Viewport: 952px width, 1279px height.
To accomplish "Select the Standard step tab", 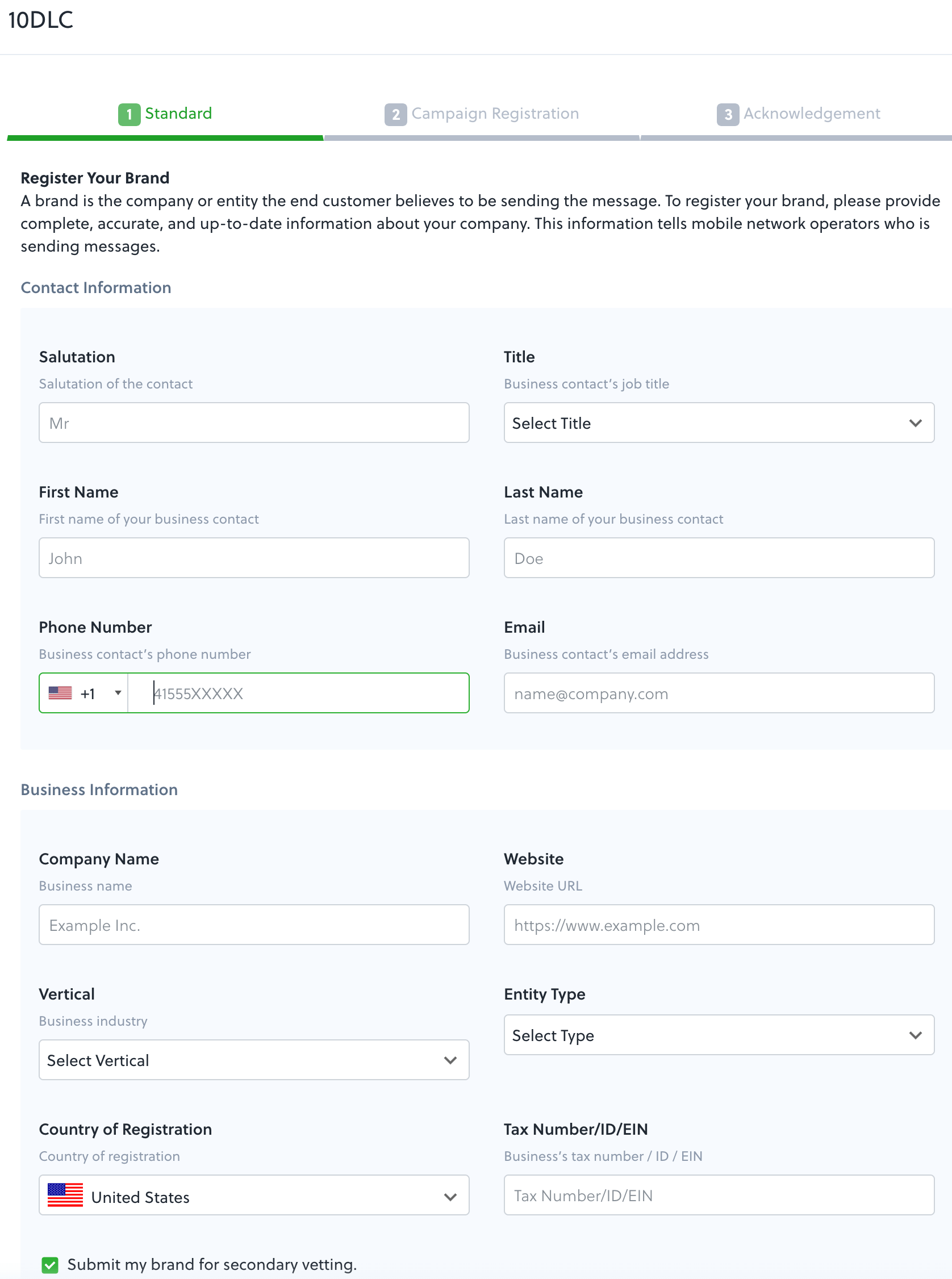I will 178,114.
